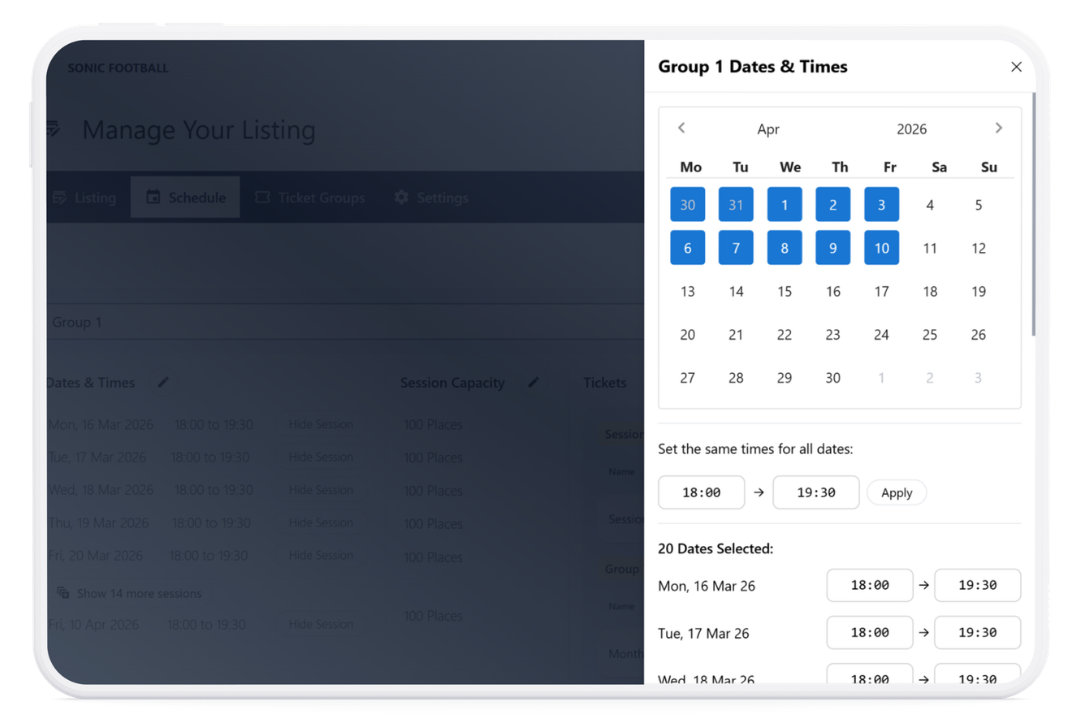The height and width of the screenshot is (720, 1080).
Task: Edit start time for Mon, 16 Mar 26
Action: pos(870,585)
